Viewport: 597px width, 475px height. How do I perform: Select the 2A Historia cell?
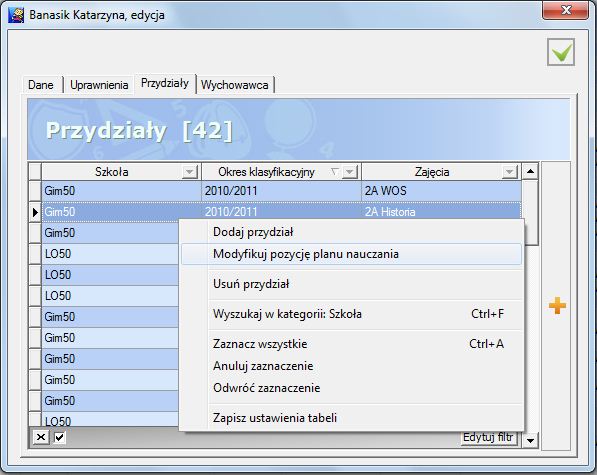click(x=441, y=212)
